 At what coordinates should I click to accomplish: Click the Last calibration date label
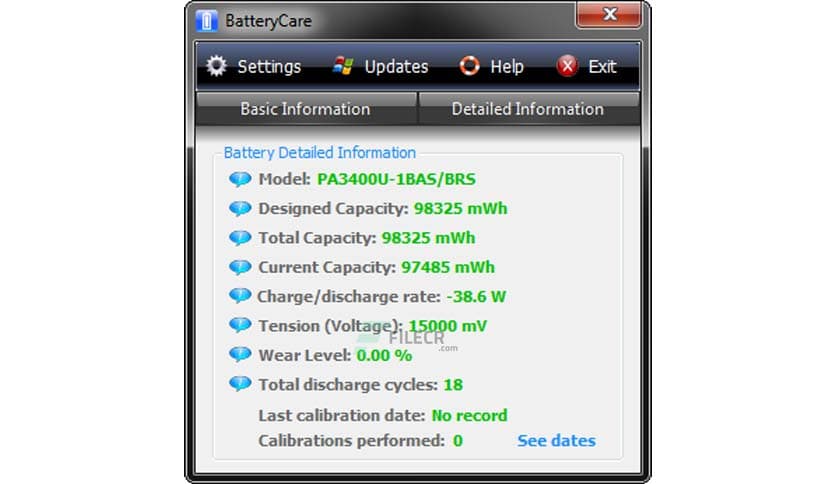(342, 415)
